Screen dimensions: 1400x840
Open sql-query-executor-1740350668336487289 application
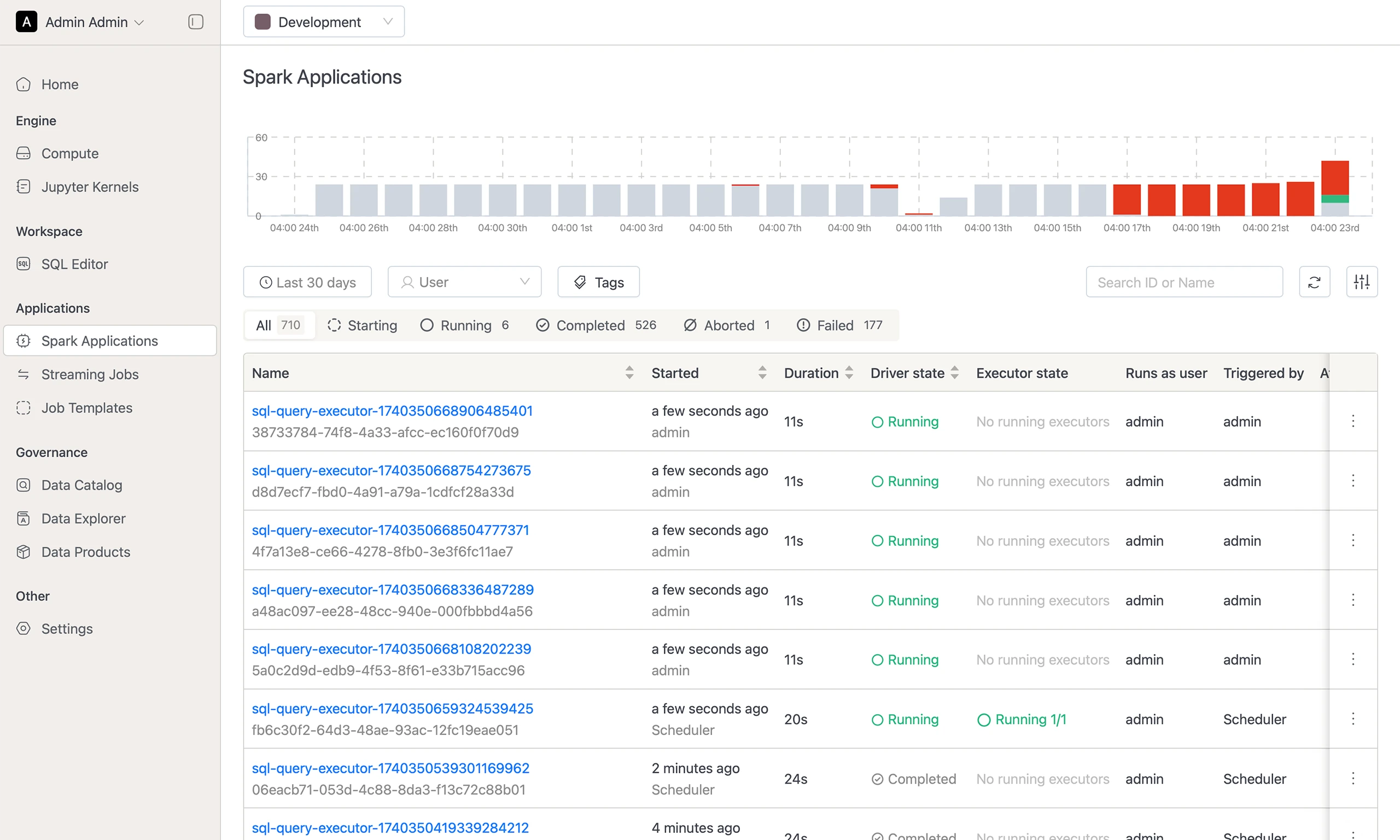click(393, 589)
